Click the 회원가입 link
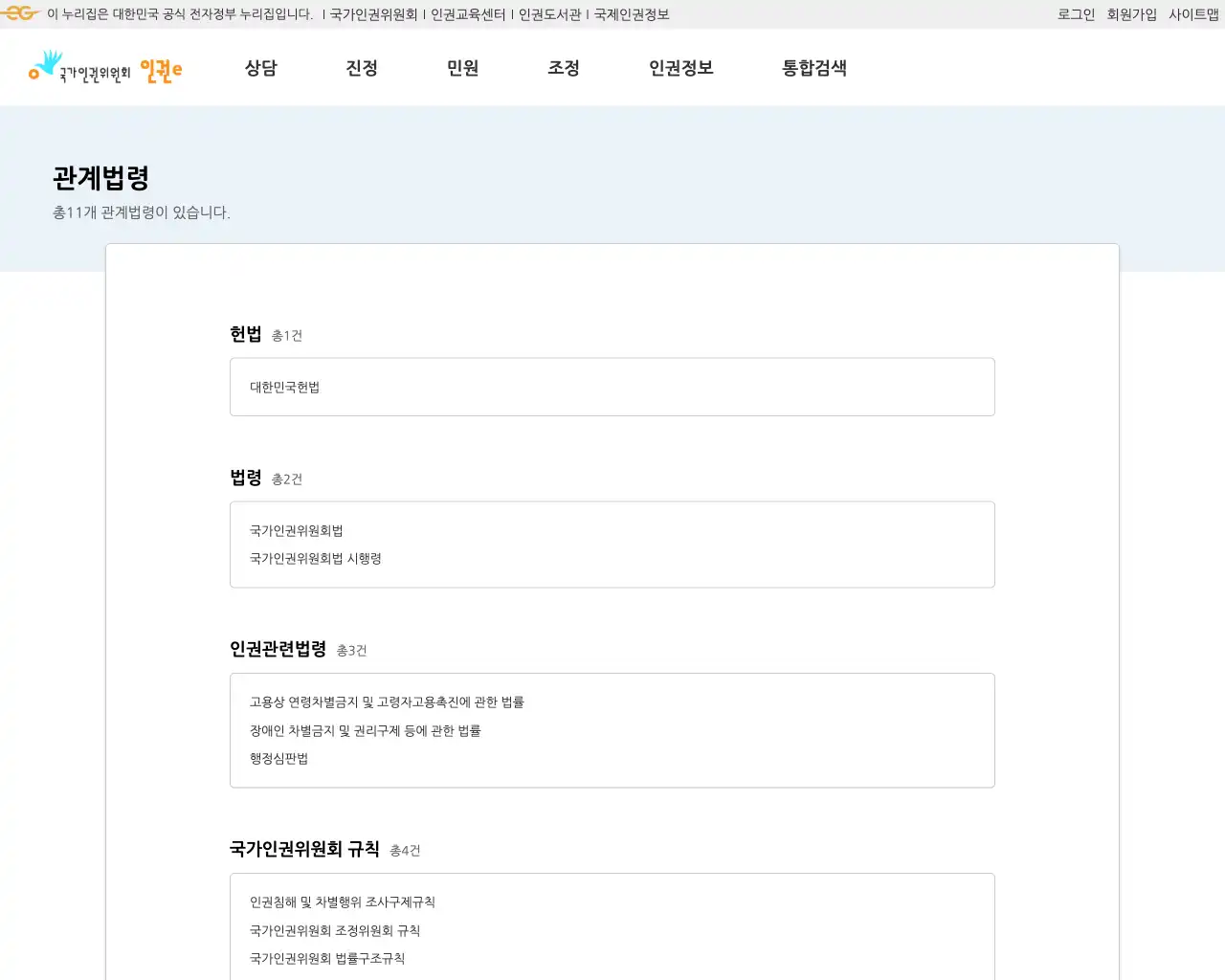The width and height of the screenshot is (1225, 980). (1132, 13)
